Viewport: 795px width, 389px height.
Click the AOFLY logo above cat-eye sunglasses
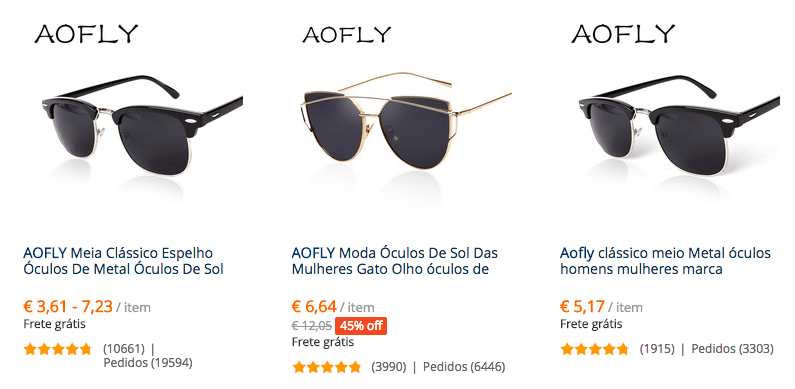coord(347,34)
